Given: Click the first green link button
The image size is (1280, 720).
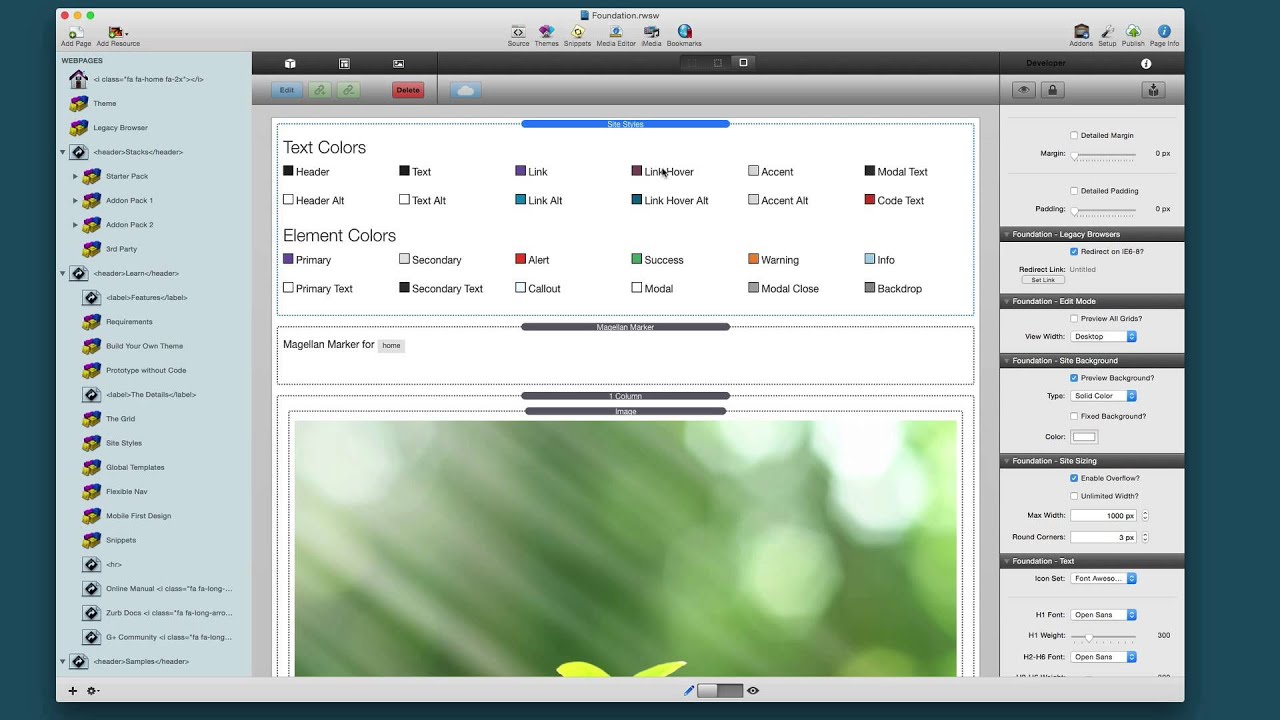Looking at the screenshot, I should (319, 90).
